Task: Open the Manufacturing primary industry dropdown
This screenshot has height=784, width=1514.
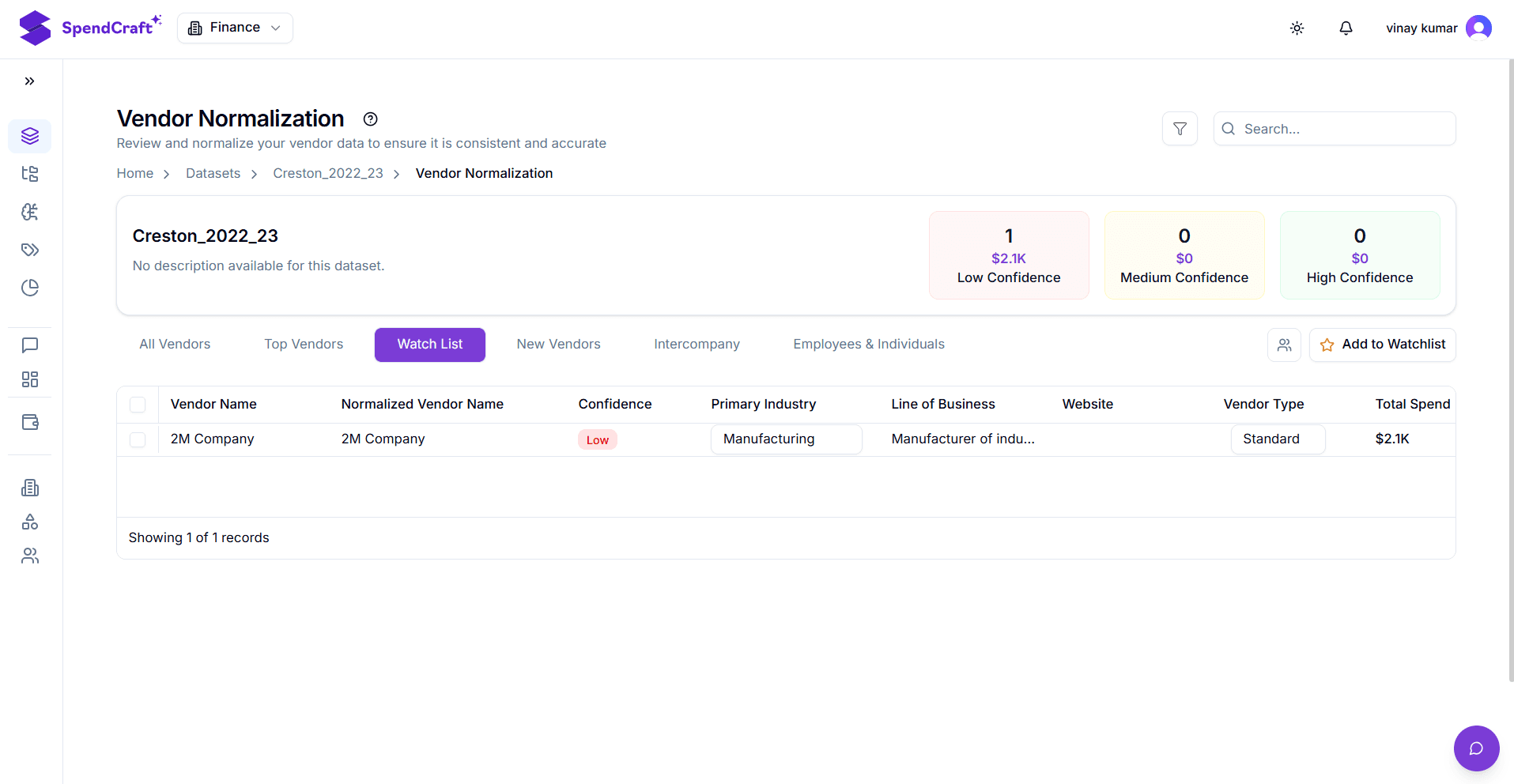Action: 785,439
